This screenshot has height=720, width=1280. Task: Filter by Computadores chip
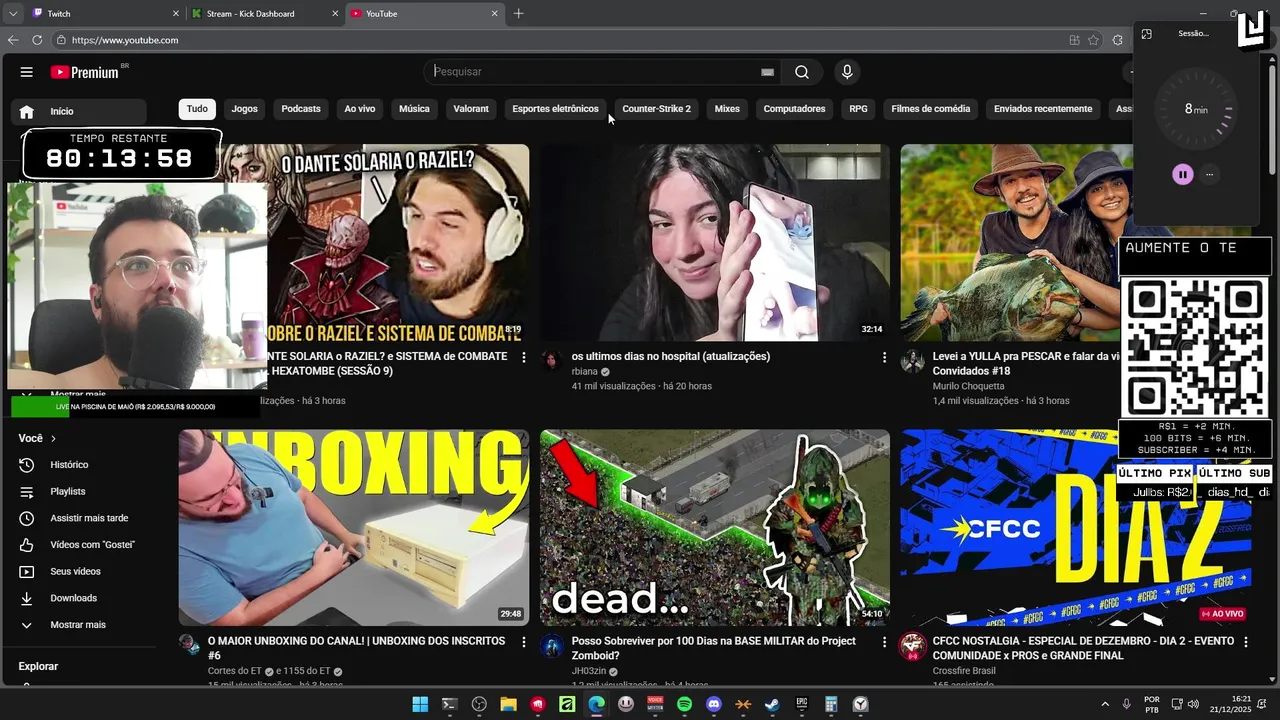(x=794, y=109)
